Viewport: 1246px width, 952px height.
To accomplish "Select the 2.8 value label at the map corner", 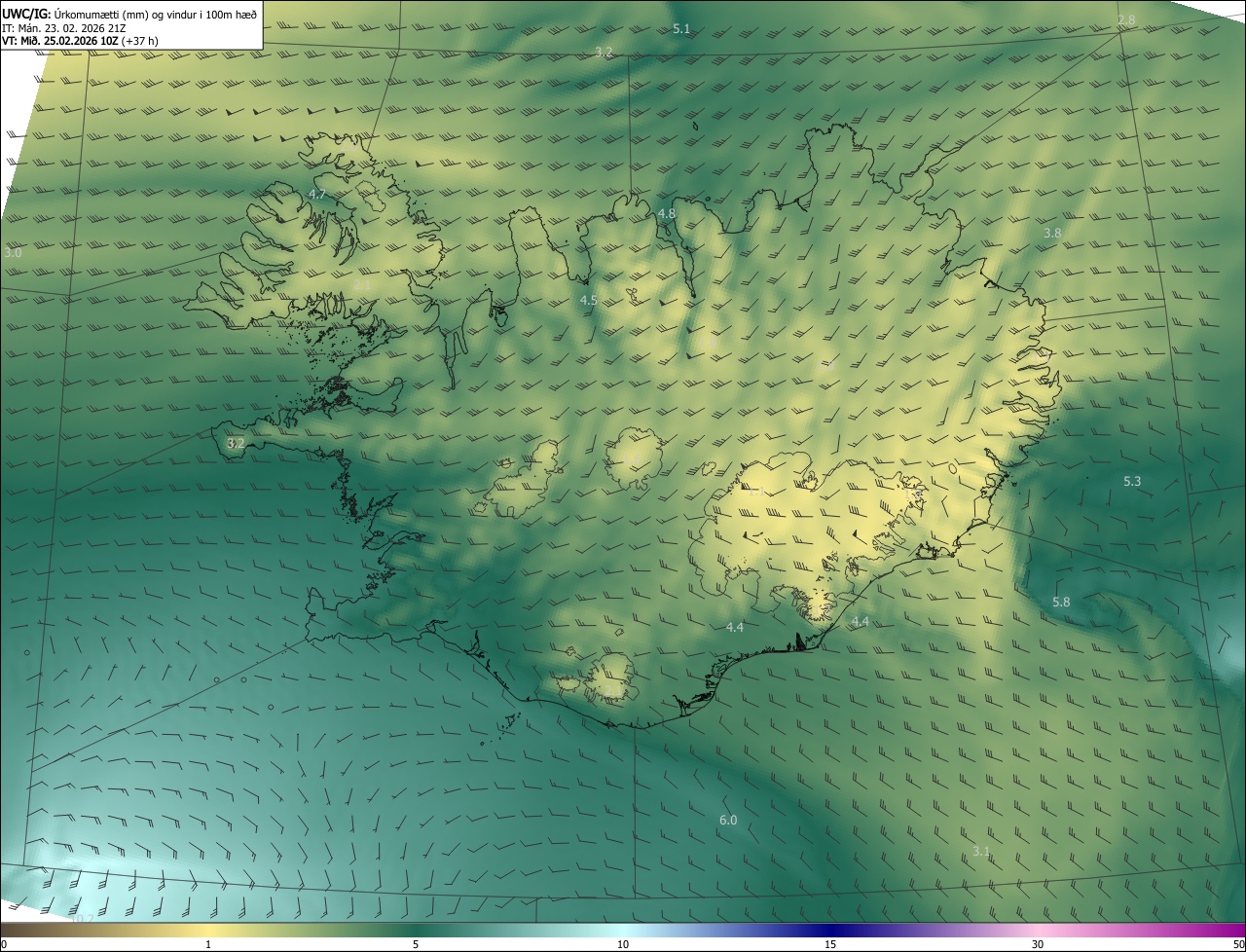I will 1126,20.
